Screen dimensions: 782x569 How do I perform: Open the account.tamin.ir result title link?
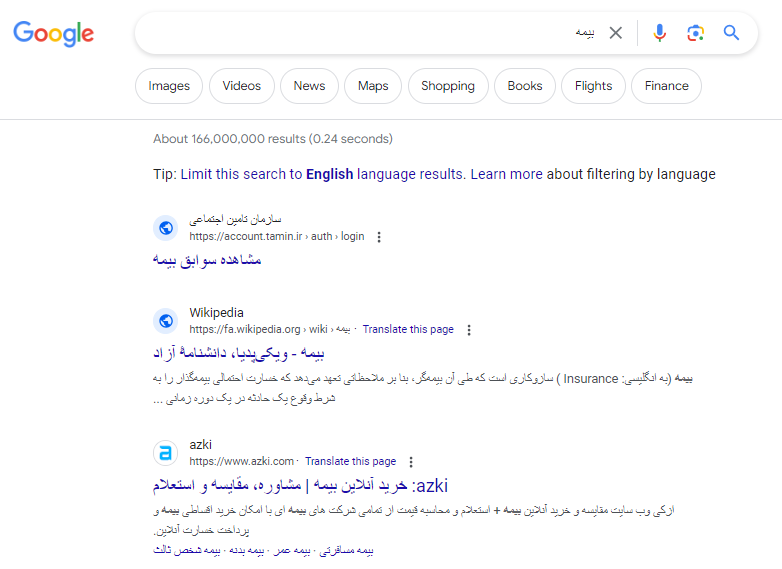(x=207, y=260)
